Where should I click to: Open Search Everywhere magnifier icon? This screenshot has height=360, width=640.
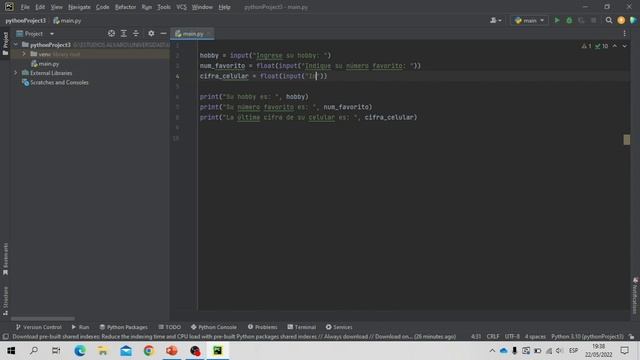pyautogui.click(x=609, y=20)
